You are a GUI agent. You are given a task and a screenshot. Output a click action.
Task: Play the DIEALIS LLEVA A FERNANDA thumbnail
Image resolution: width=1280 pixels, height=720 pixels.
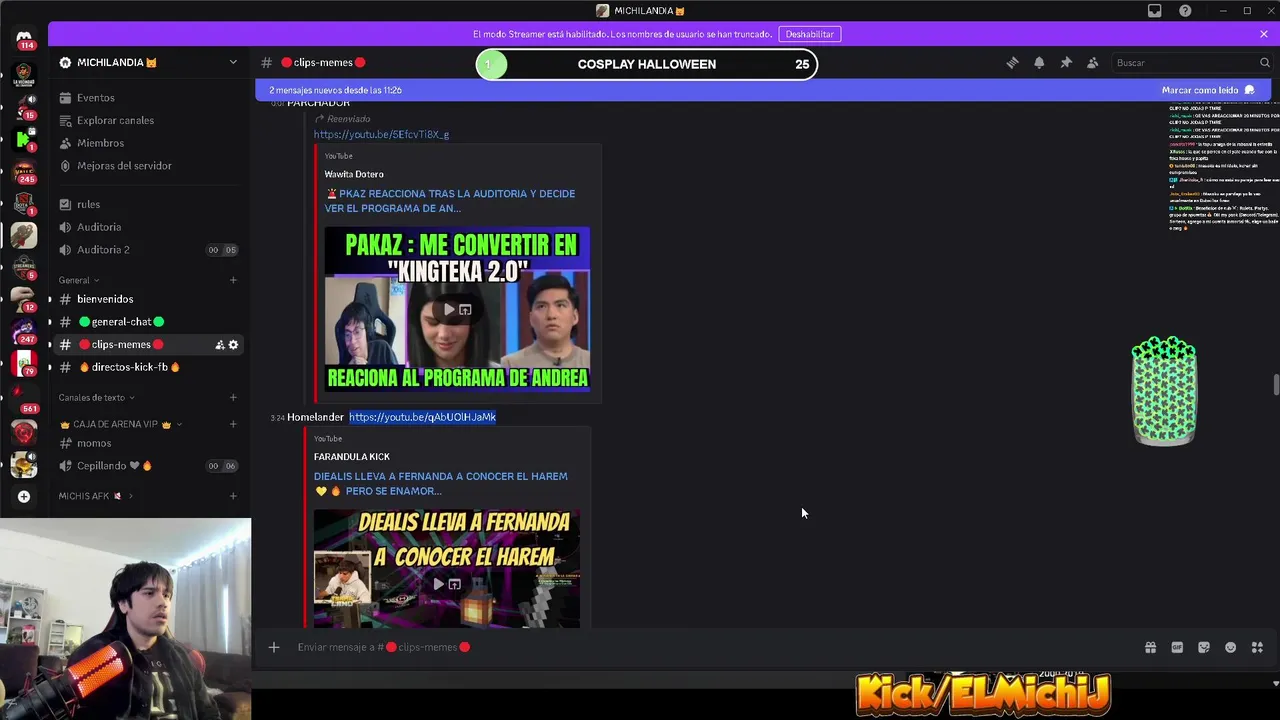447,569
